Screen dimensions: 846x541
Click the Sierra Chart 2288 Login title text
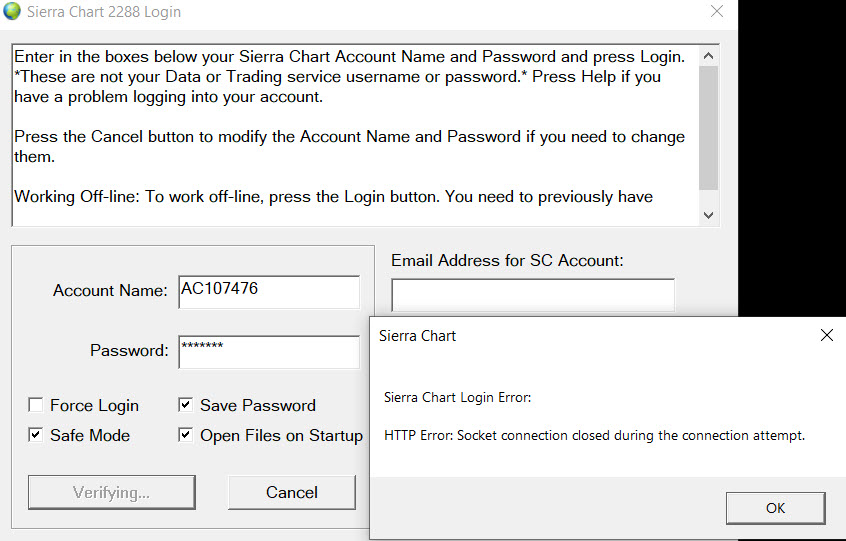pos(104,13)
